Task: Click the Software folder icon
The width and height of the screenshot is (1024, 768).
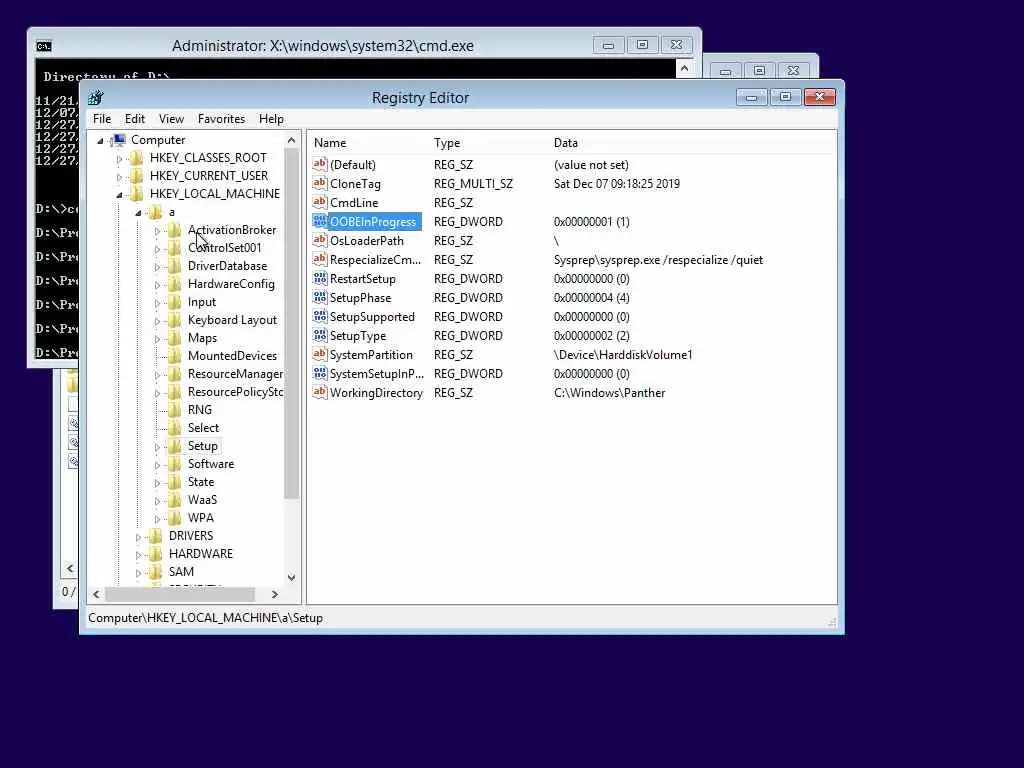Action: 174,464
